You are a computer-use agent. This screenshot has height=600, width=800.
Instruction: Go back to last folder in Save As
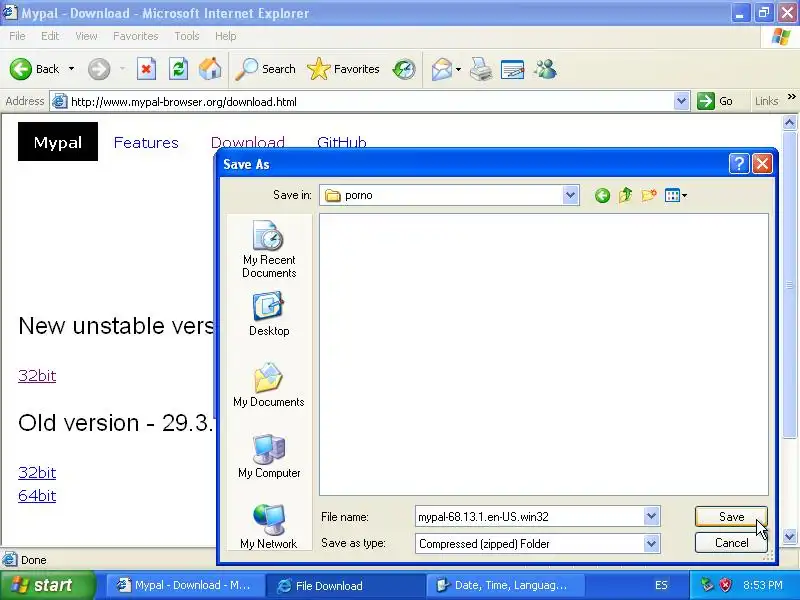click(x=603, y=195)
